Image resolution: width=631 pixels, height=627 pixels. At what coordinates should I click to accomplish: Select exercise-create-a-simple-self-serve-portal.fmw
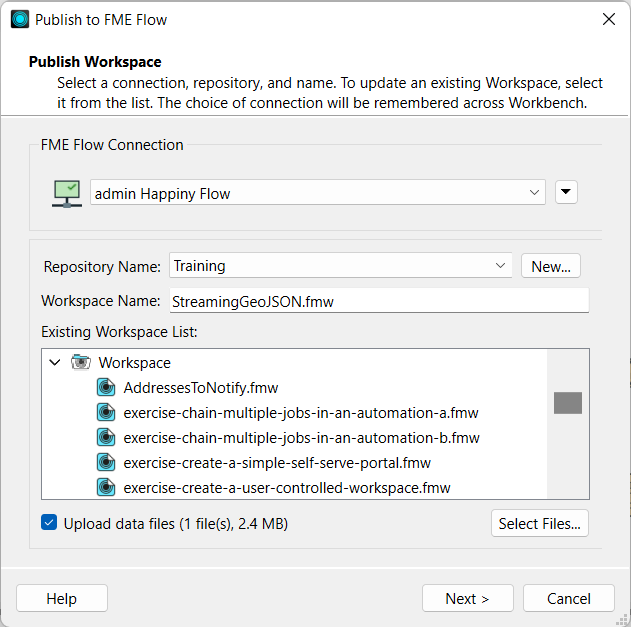tap(277, 462)
